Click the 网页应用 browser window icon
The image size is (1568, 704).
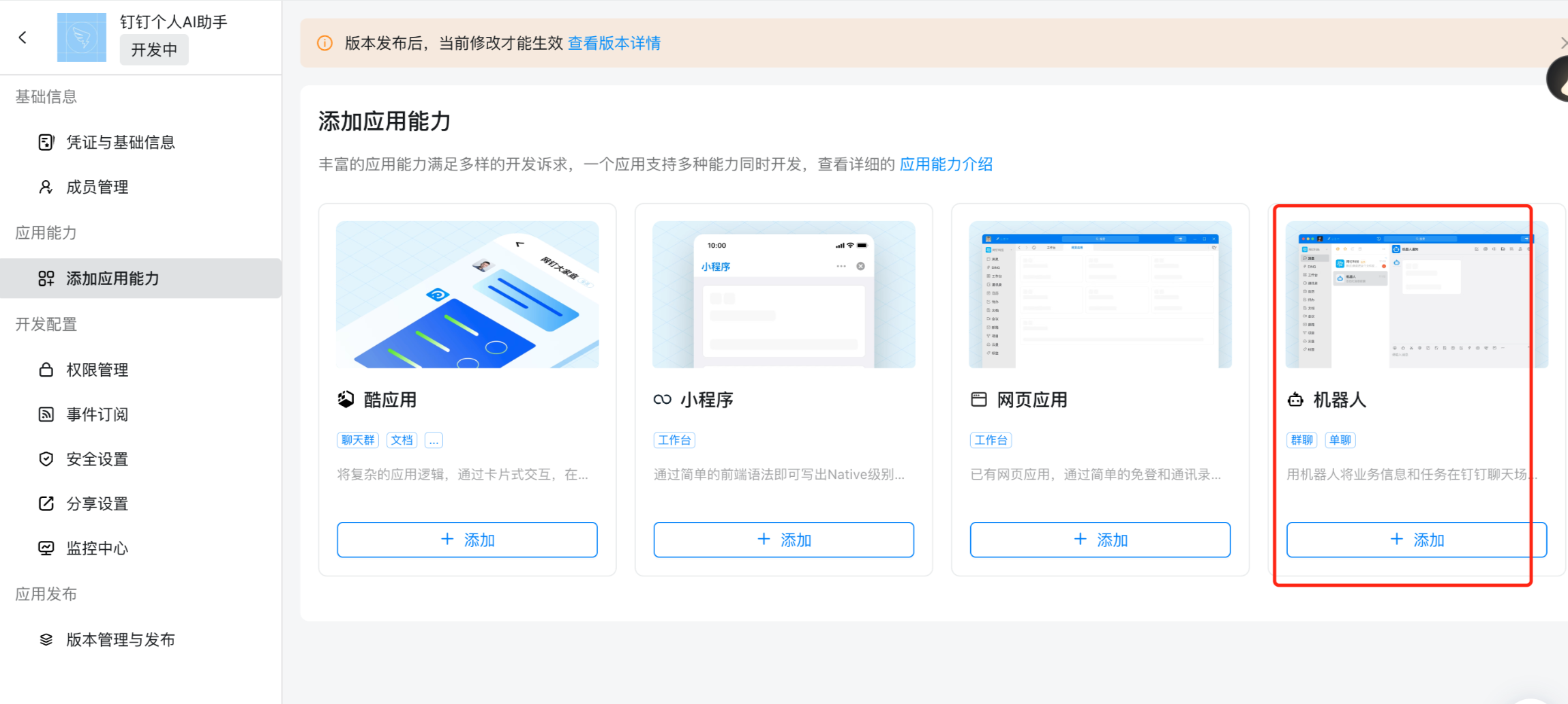coord(979,399)
